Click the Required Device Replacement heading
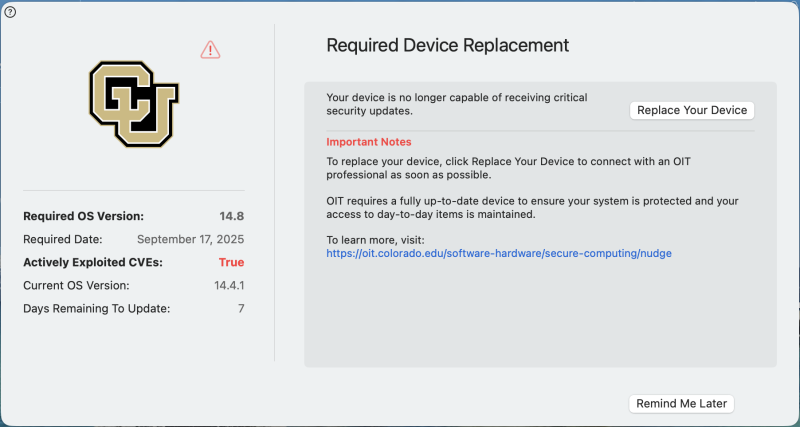This screenshot has height=427, width=800. (447, 45)
